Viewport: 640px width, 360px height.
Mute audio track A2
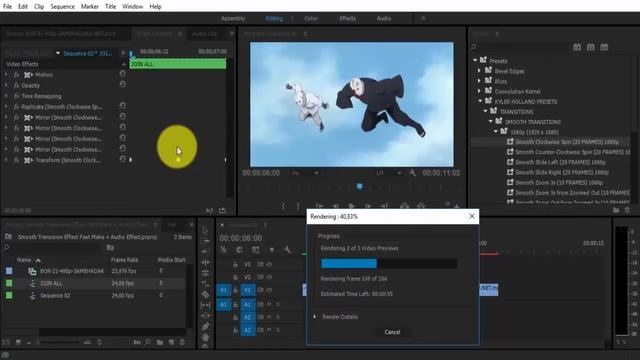(x=269, y=317)
